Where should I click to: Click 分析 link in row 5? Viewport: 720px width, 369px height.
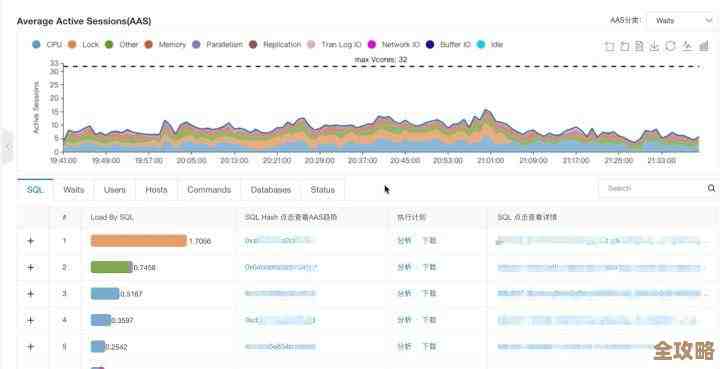(405, 347)
